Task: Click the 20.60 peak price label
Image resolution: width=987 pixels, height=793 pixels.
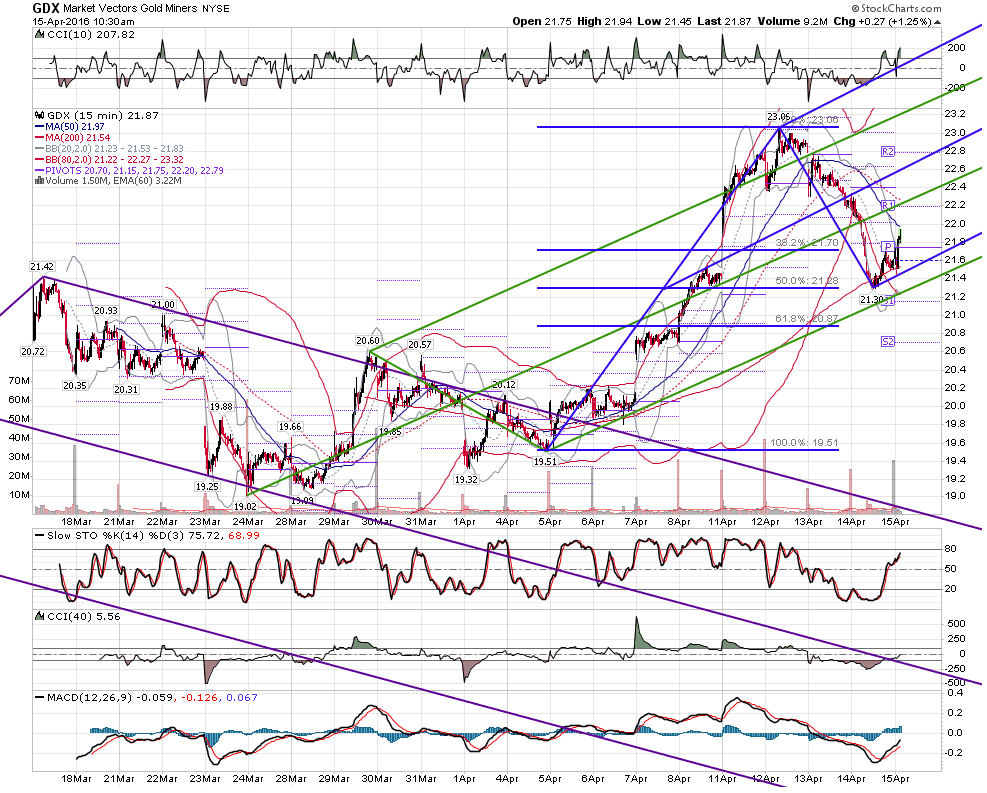Action: click(x=368, y=341)
